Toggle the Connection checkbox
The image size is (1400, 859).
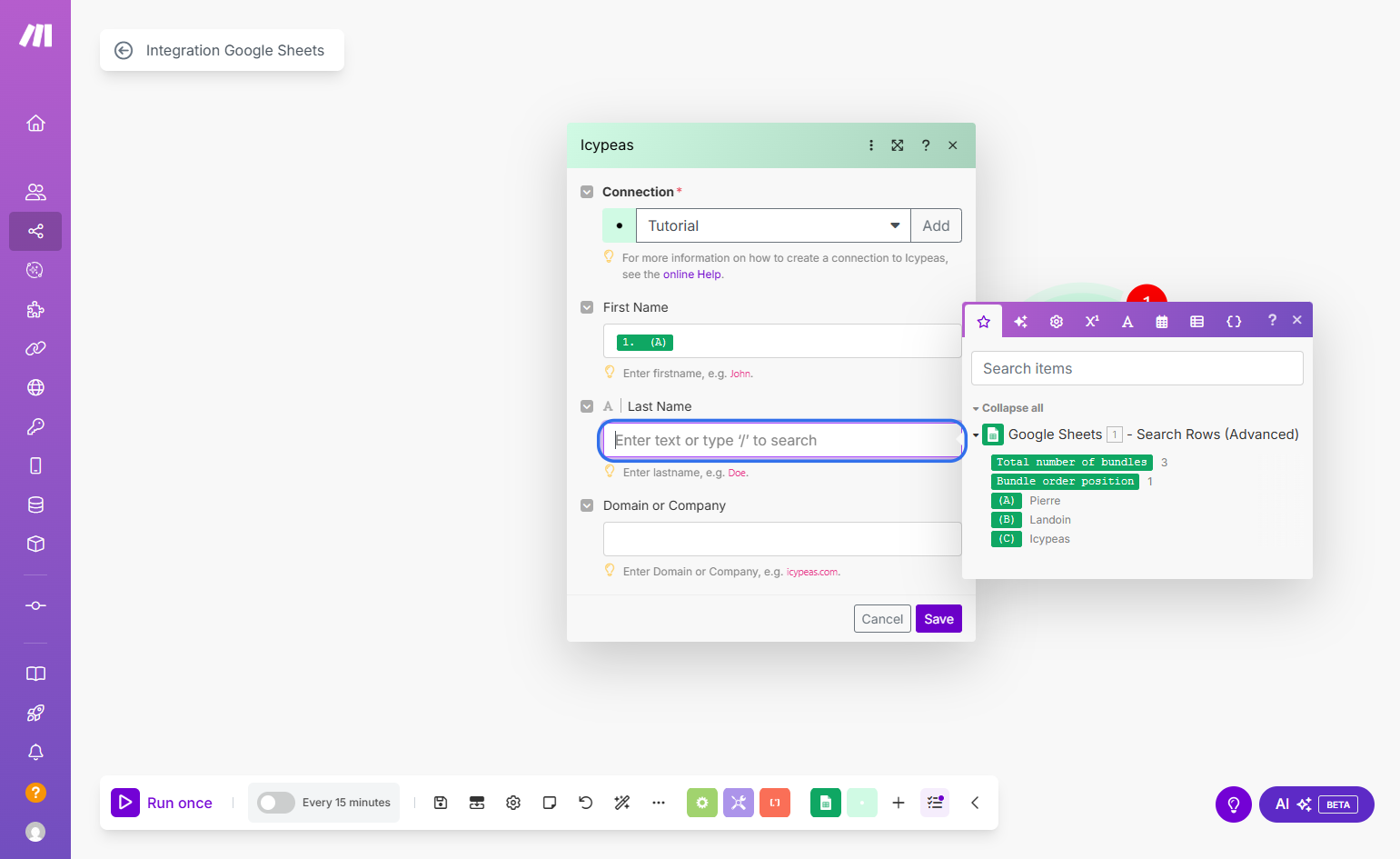click(x=587, y=192)
